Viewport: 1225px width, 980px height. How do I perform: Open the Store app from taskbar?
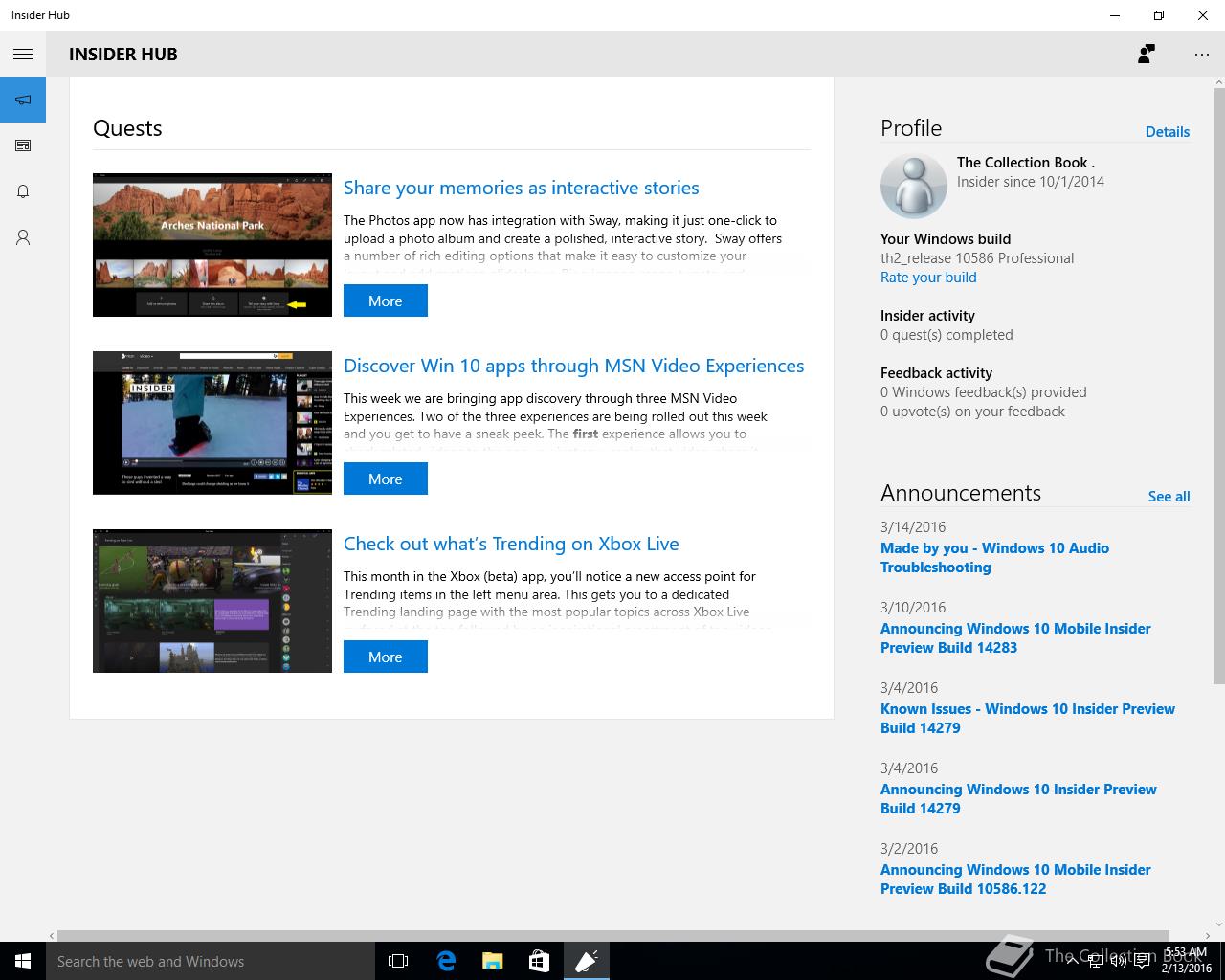tap(539, 961)
